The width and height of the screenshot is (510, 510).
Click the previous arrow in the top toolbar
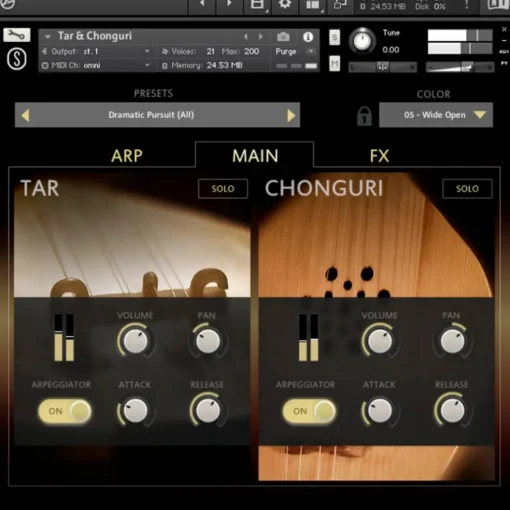coord(202,4)
